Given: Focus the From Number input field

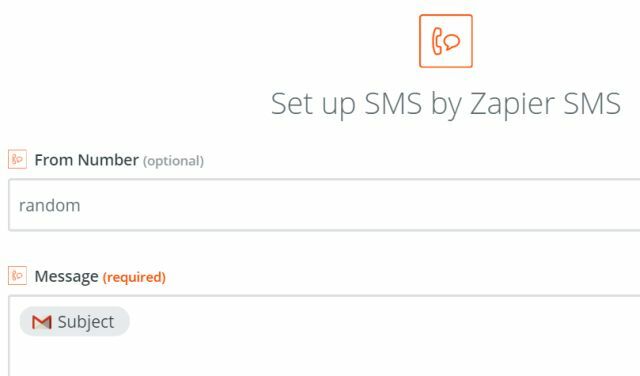Looking at the screenshot, I should (324, 205).
